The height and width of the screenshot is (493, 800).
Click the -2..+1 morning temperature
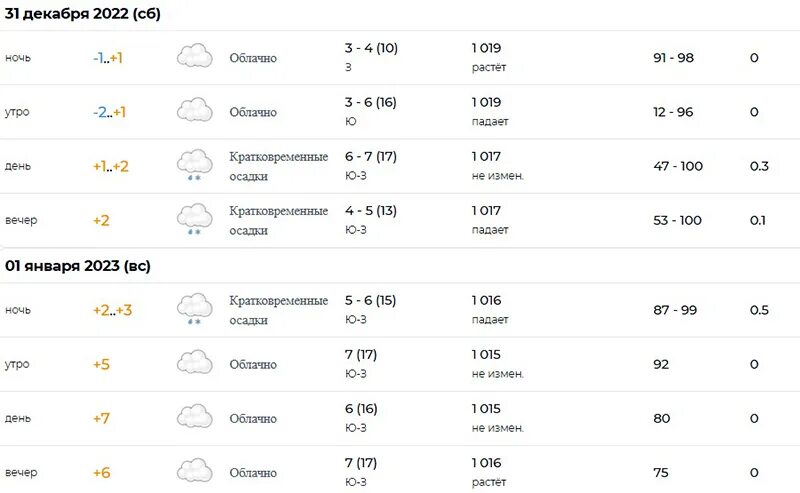(x=109, y=112)
